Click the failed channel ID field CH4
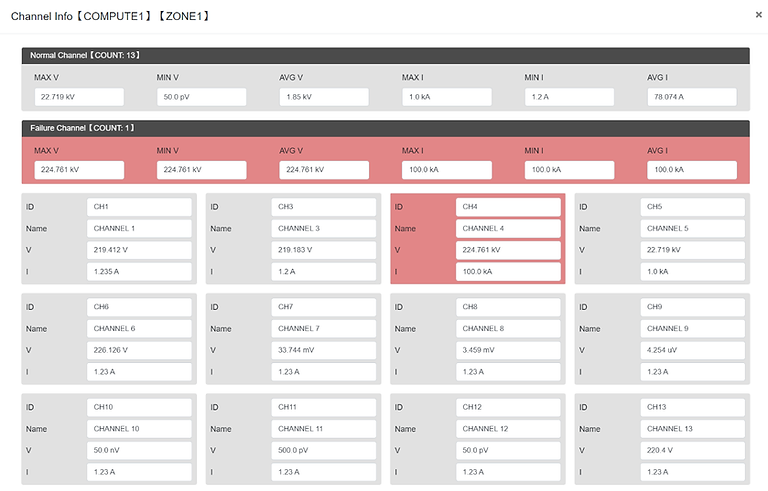The width and height of the screenshot is (768, 491). 508,207
